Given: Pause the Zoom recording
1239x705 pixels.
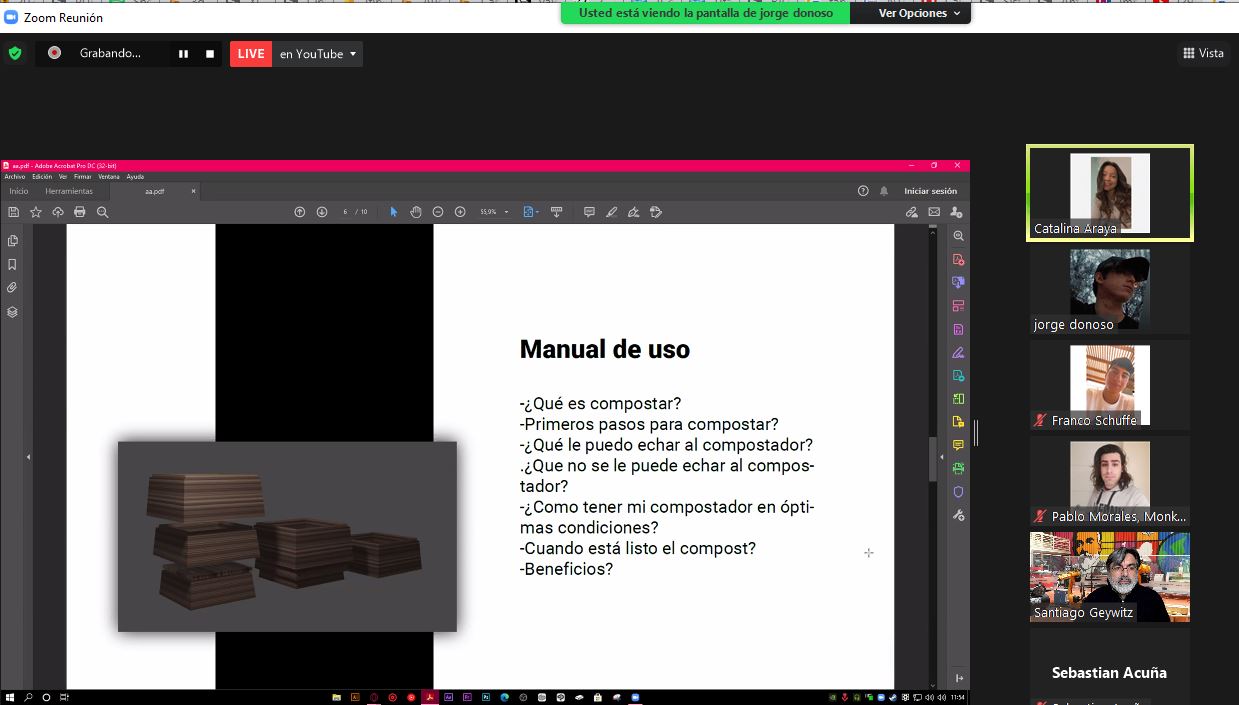Looking at the screenshot, I should [x=183, y=54].
